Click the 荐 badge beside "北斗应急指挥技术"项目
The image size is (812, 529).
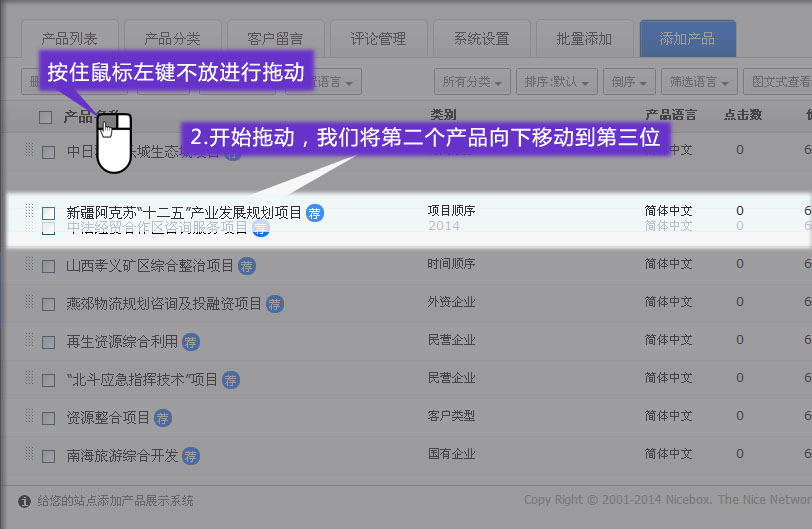[231, 379]
